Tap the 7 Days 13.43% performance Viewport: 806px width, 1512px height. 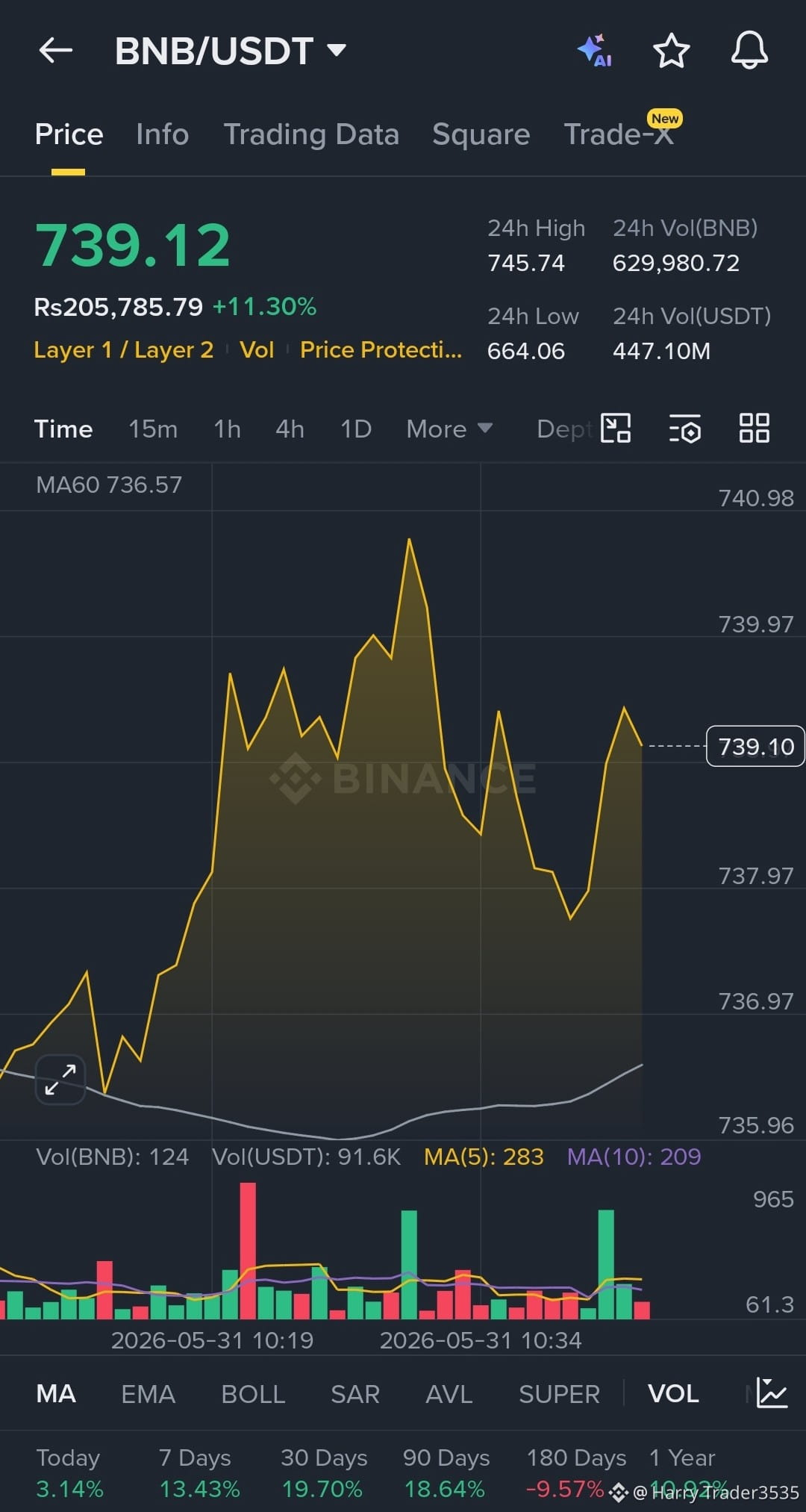199,1472
